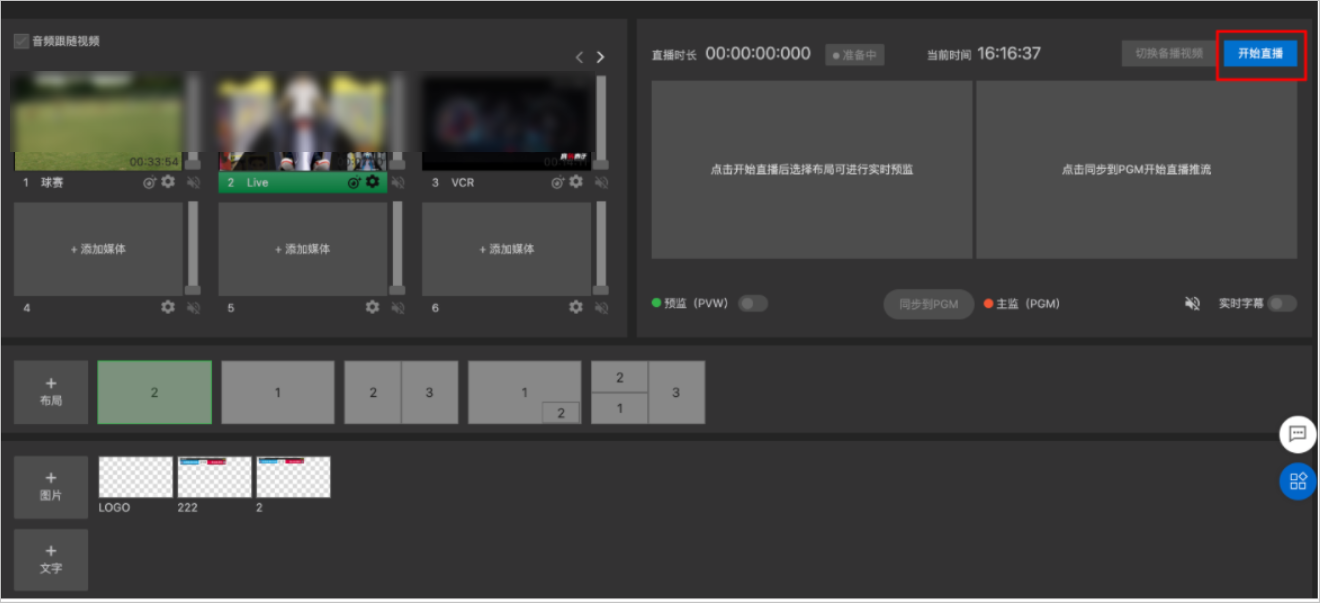The height and width of the screenshot is (603, 1320).
Task: Open the chat message floating icon
Action: point(1298,434)
